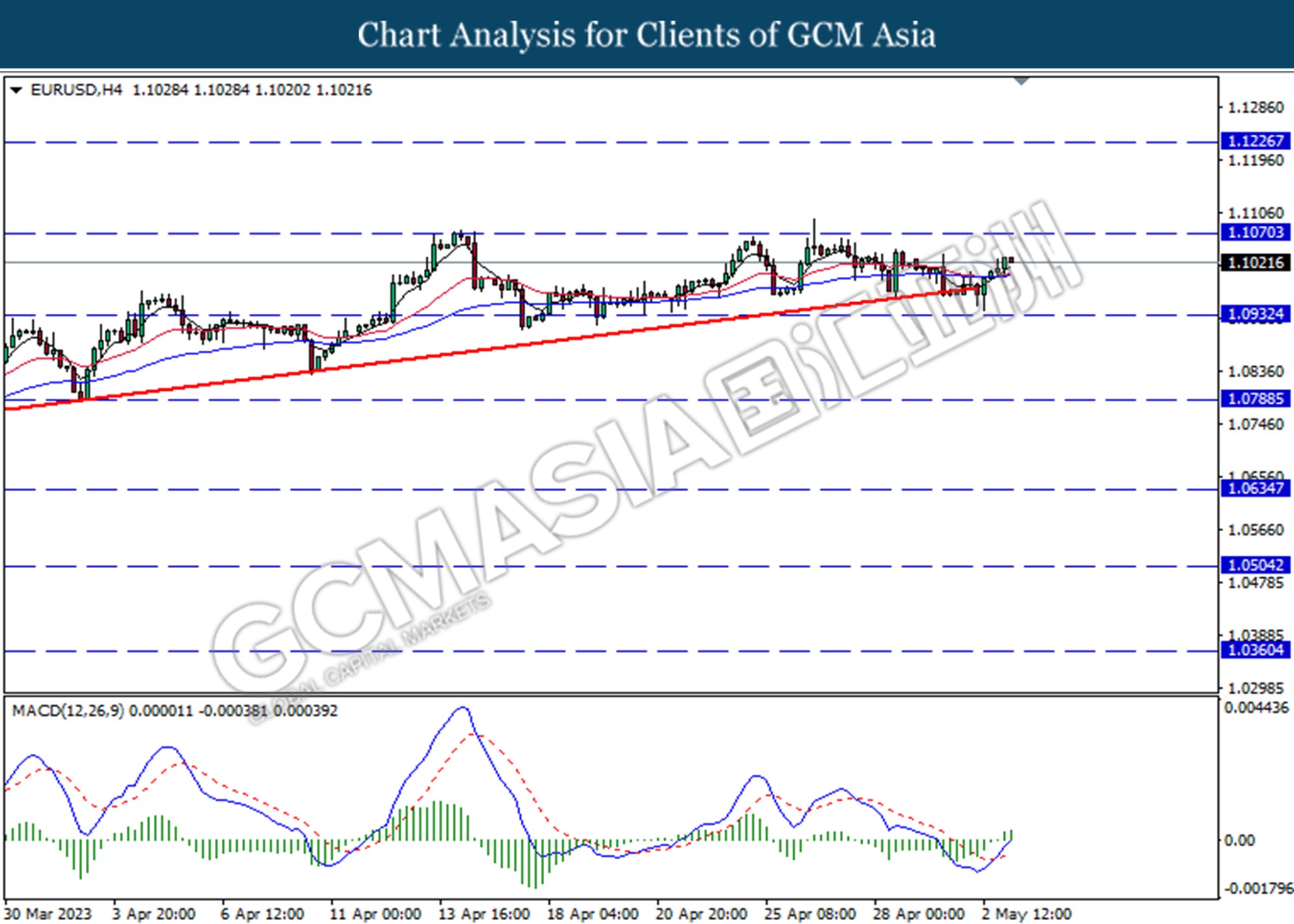
Task: Click the 30 Mar 2023 date label
Action: coord(48,914)
